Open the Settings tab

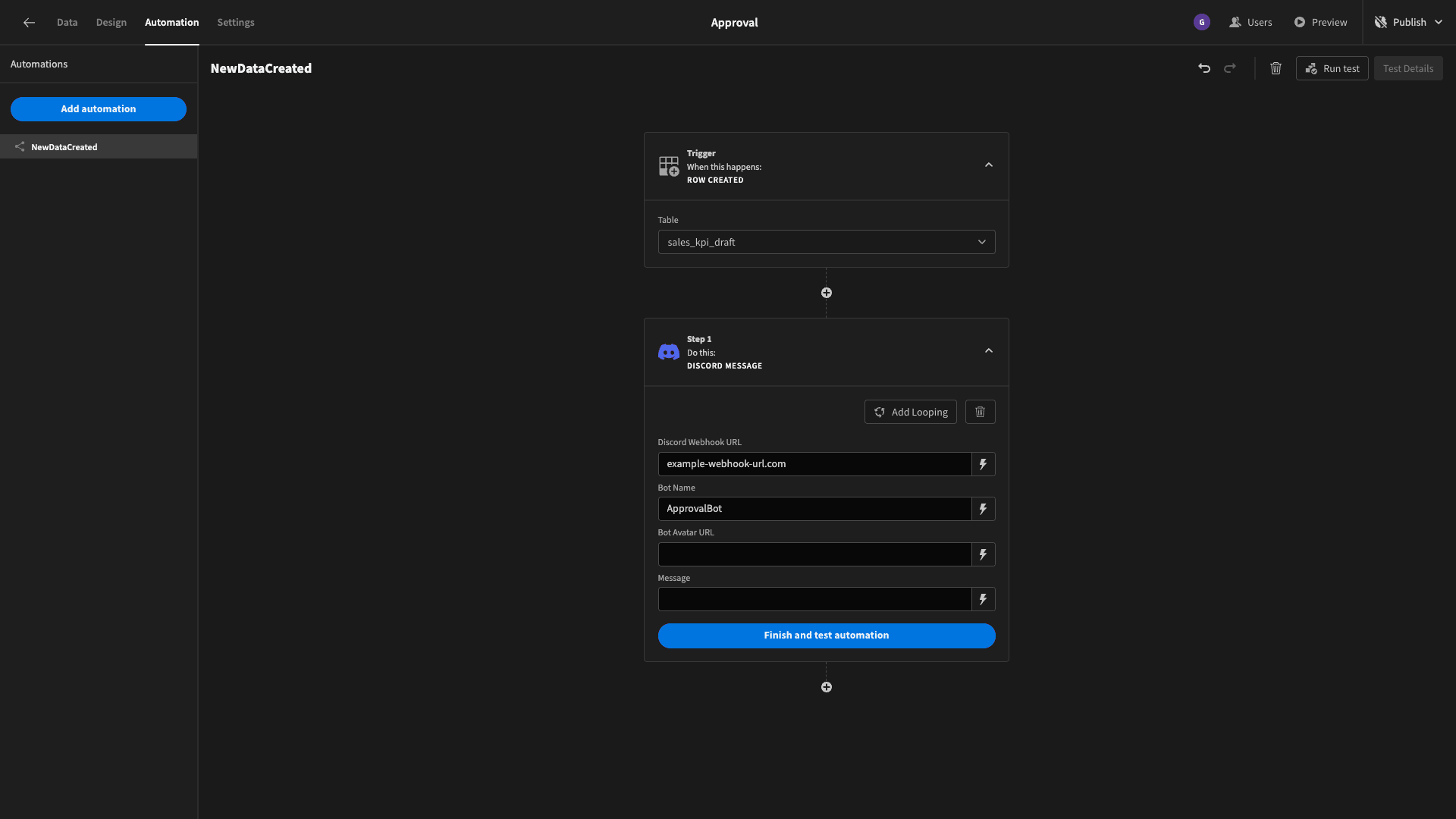pyautogui.click(x=236, y=23)
